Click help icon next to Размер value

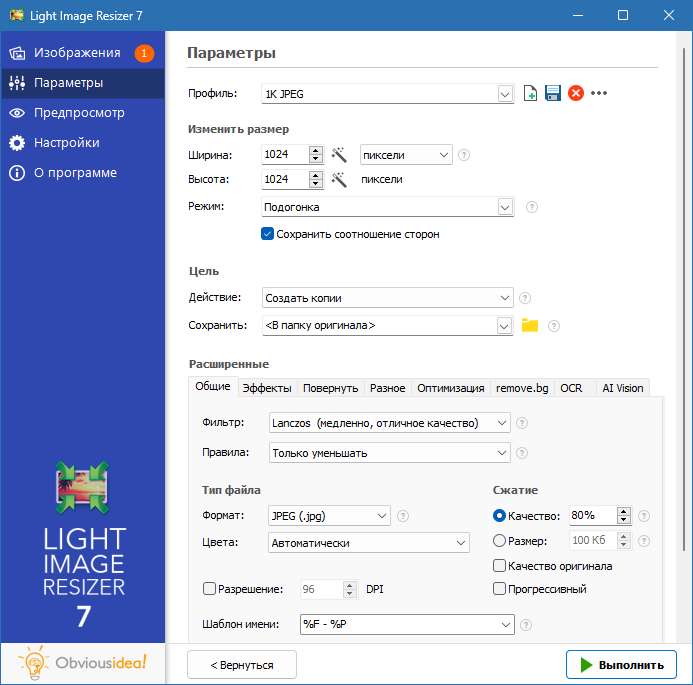[x=644, y=540]
